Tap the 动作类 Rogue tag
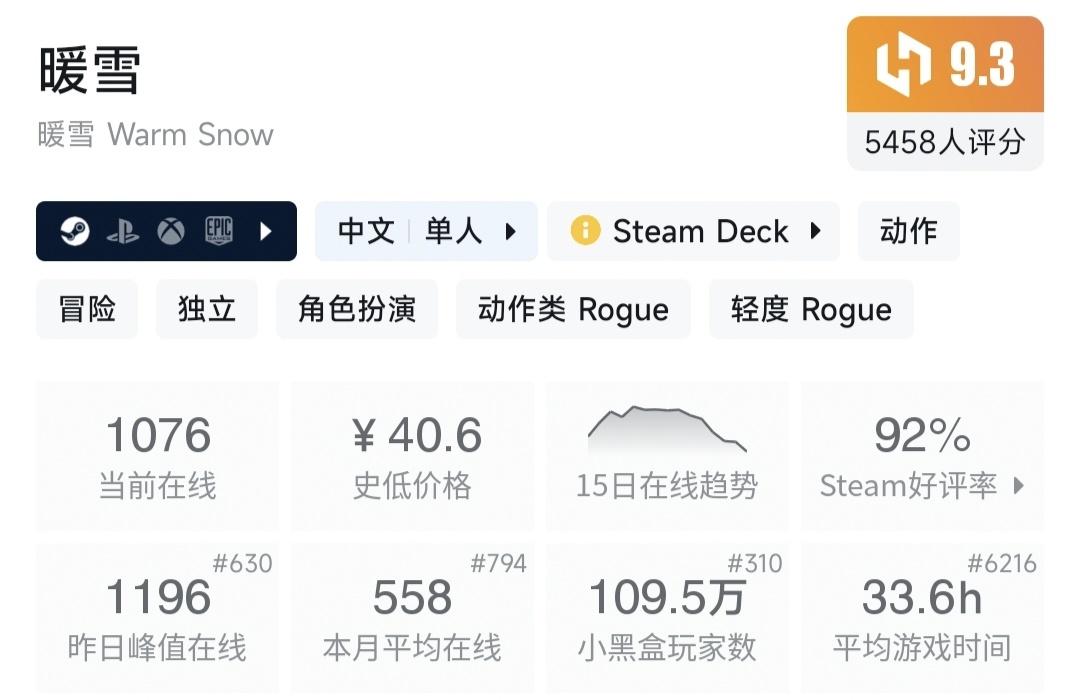The height and width of the screenshot is (700, 1080). click(x=573, y=309)
